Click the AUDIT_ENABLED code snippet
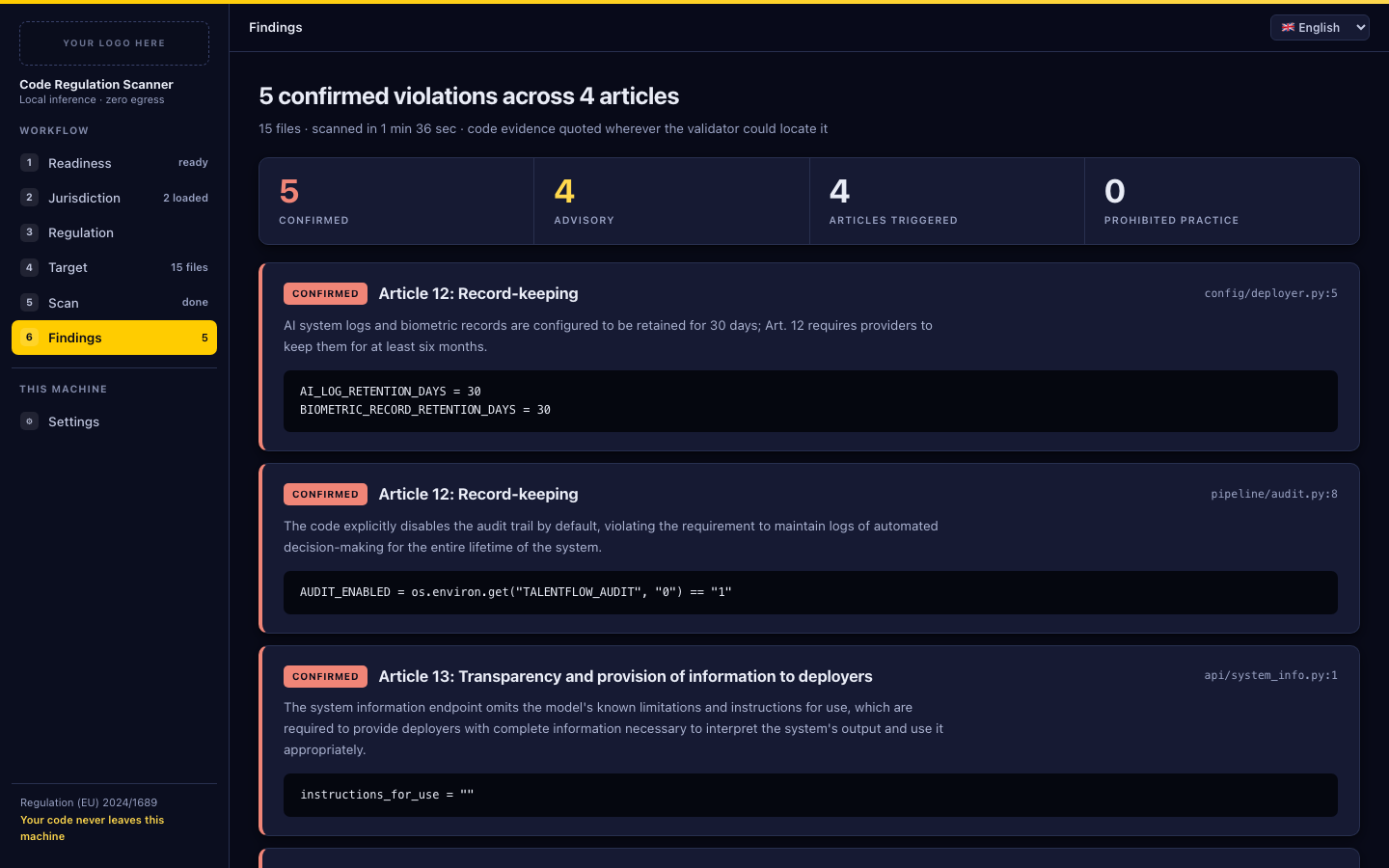1389x868 pixels. tap(810, 592)
